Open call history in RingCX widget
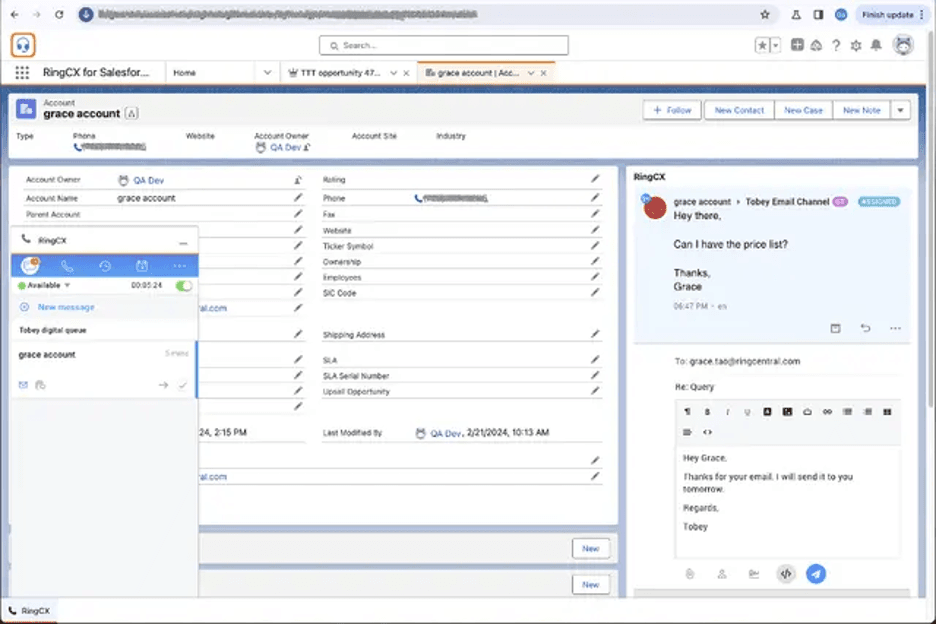The image size is (936, 624). point(104,266)
